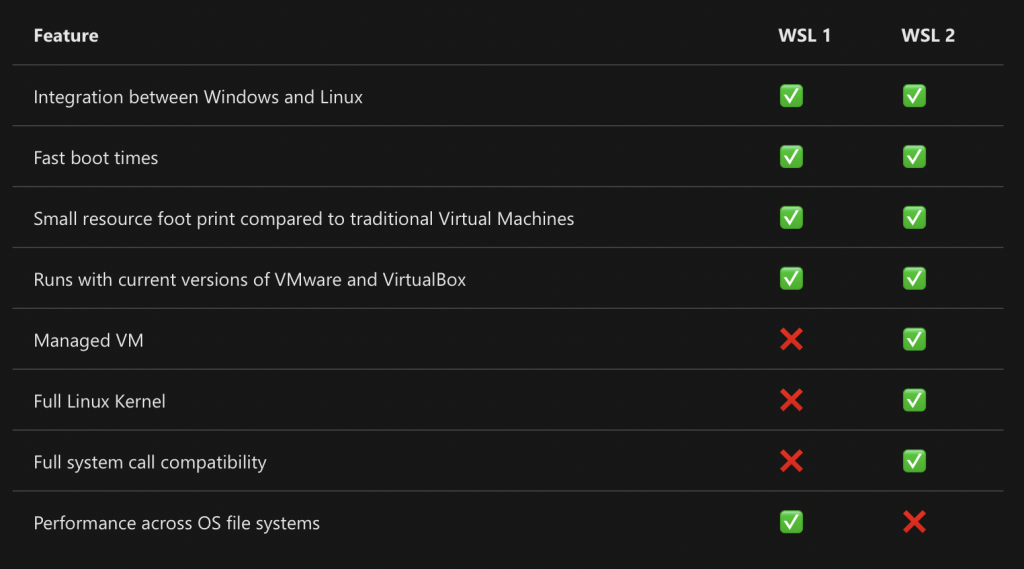The width and height of the screenshot is (1024, 569).
Task: Click WSL 1 checkmark for VMware and VirtualBox row
Action: (x=791, y=278)
